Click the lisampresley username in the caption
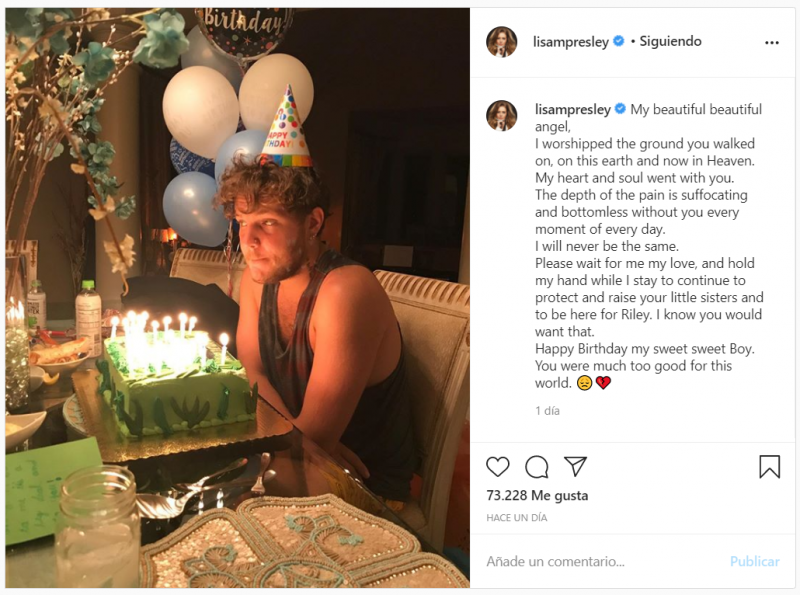This screenshot has height=595, width=800. click(572, 109)
